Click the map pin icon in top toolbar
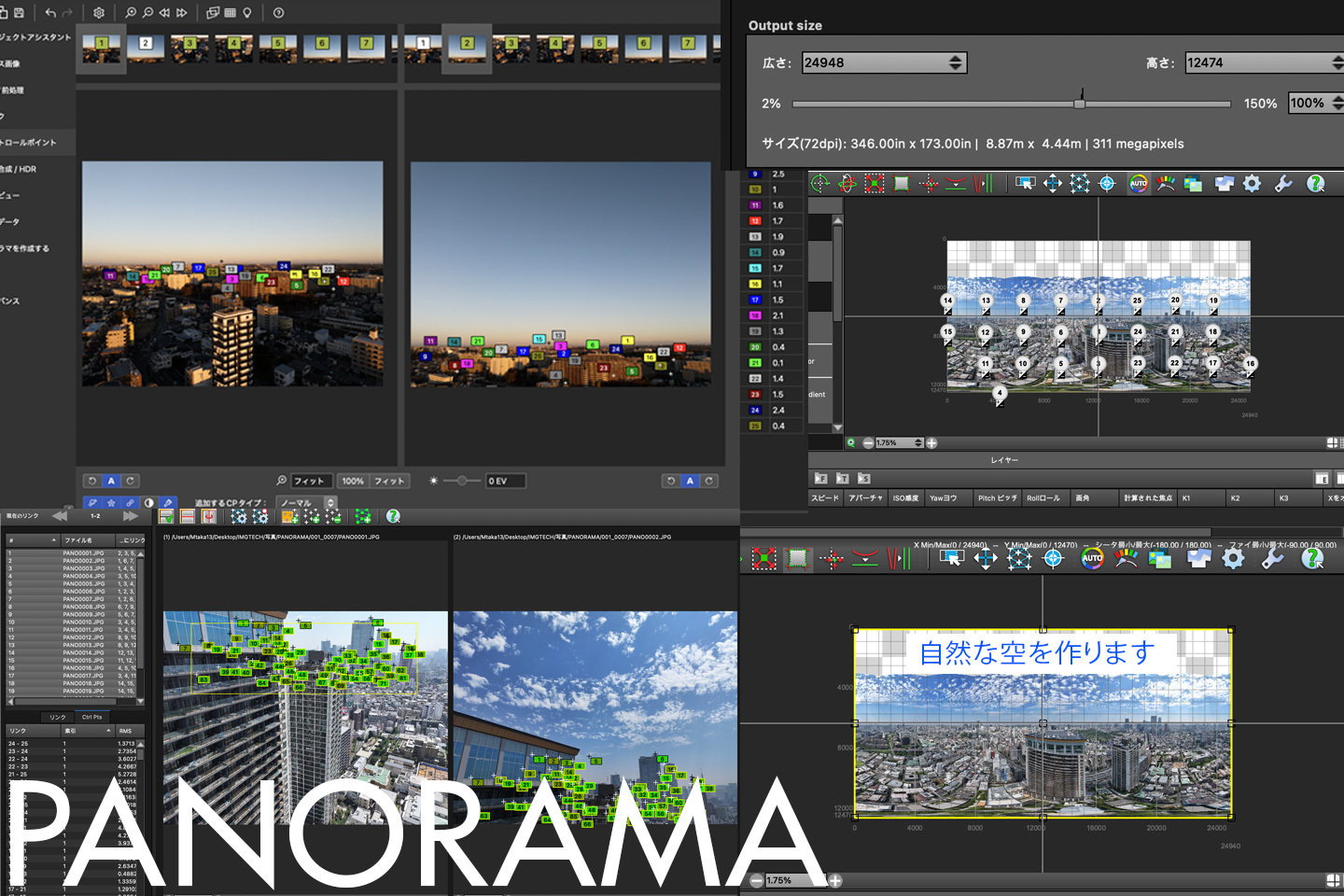Screen dimensions: 1344x896 coord(247,12)
